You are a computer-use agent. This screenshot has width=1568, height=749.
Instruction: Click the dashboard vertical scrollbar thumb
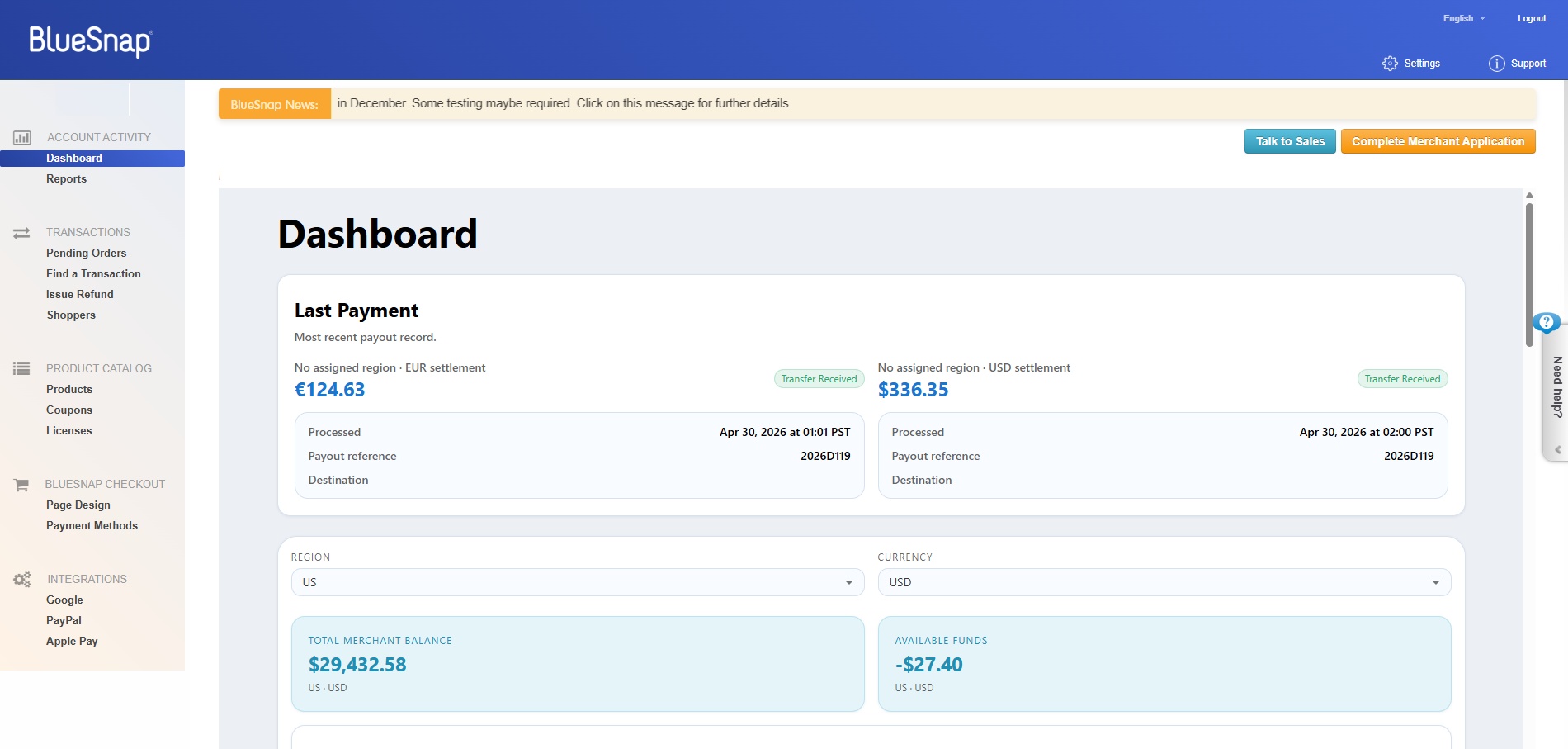click(1529, 274)
